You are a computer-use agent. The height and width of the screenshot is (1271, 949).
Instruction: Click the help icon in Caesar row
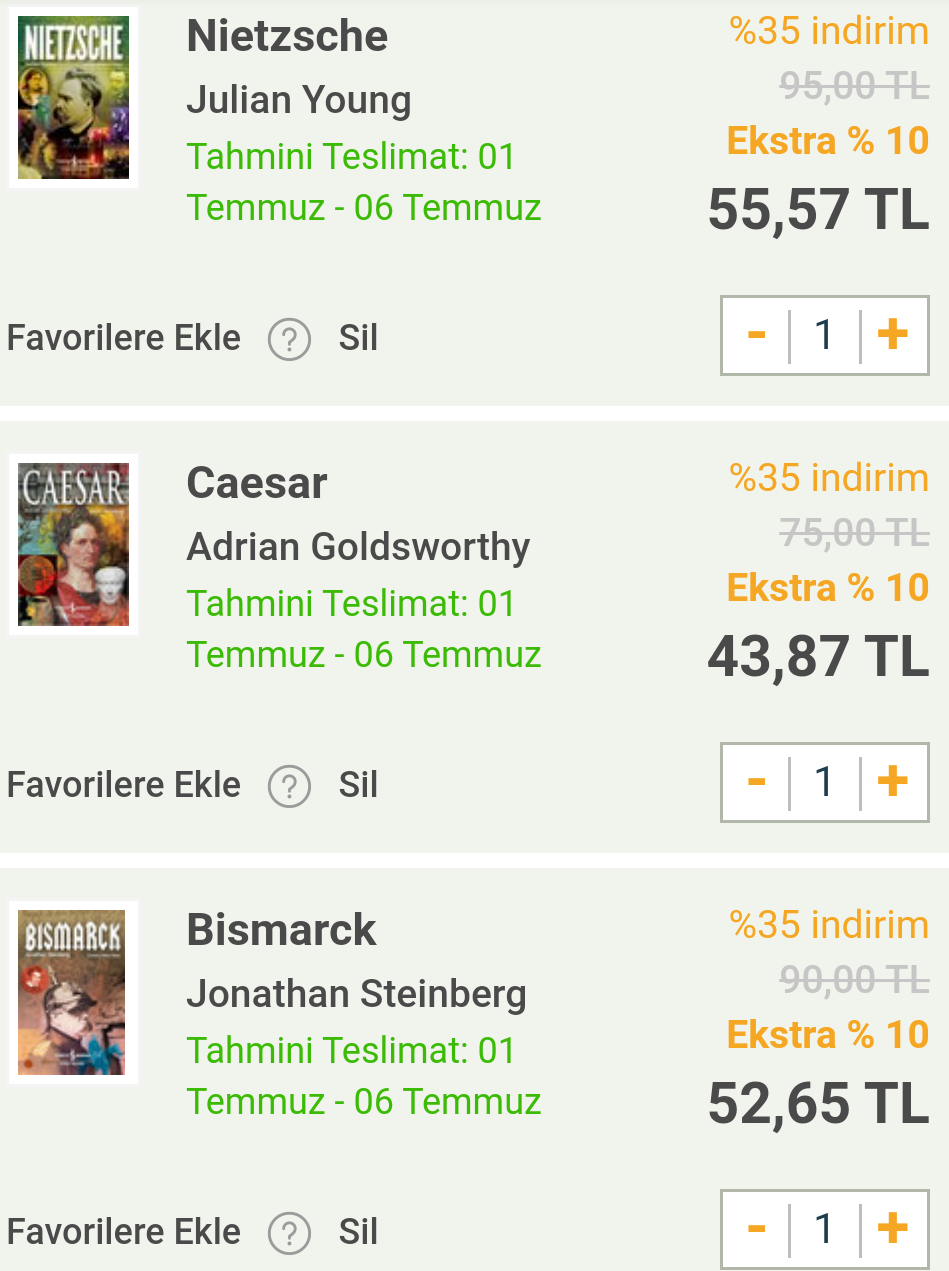tap(289, 786)
